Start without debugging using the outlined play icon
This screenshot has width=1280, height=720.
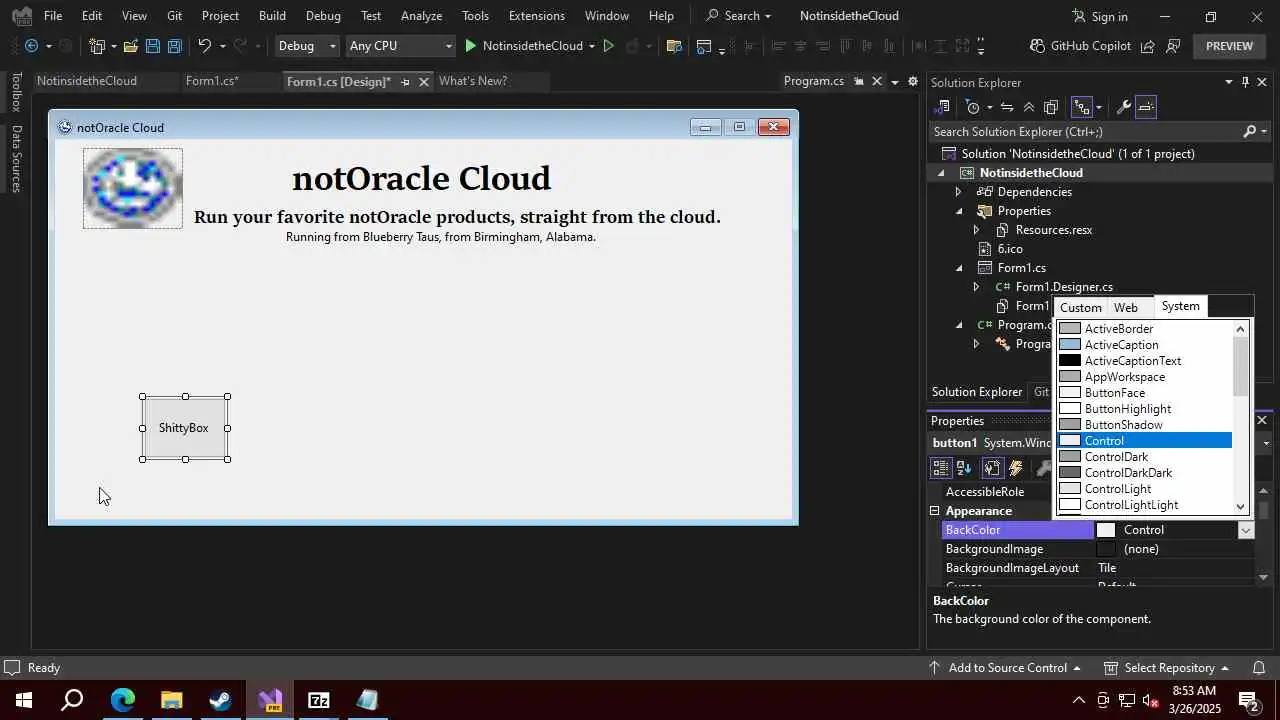click(608, 46)
